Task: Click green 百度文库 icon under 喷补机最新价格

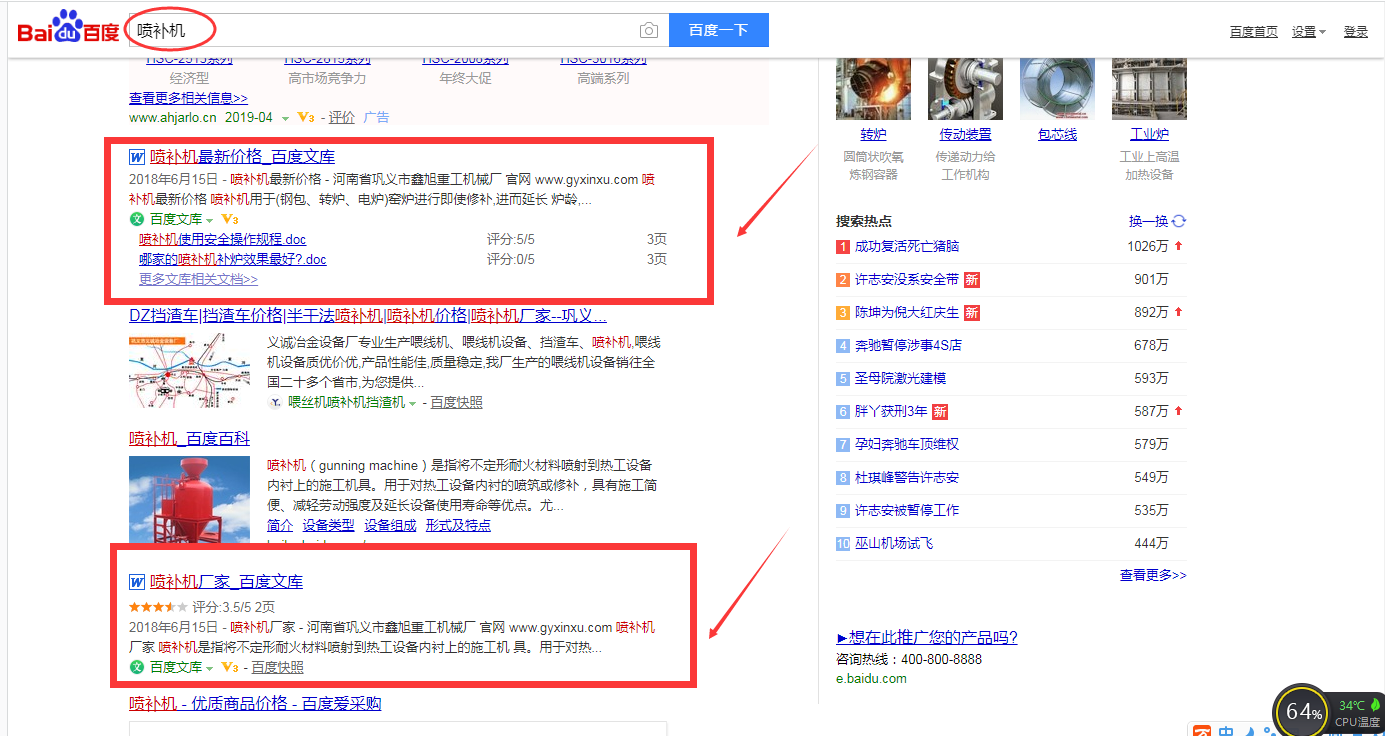Action: click(137, 219)
